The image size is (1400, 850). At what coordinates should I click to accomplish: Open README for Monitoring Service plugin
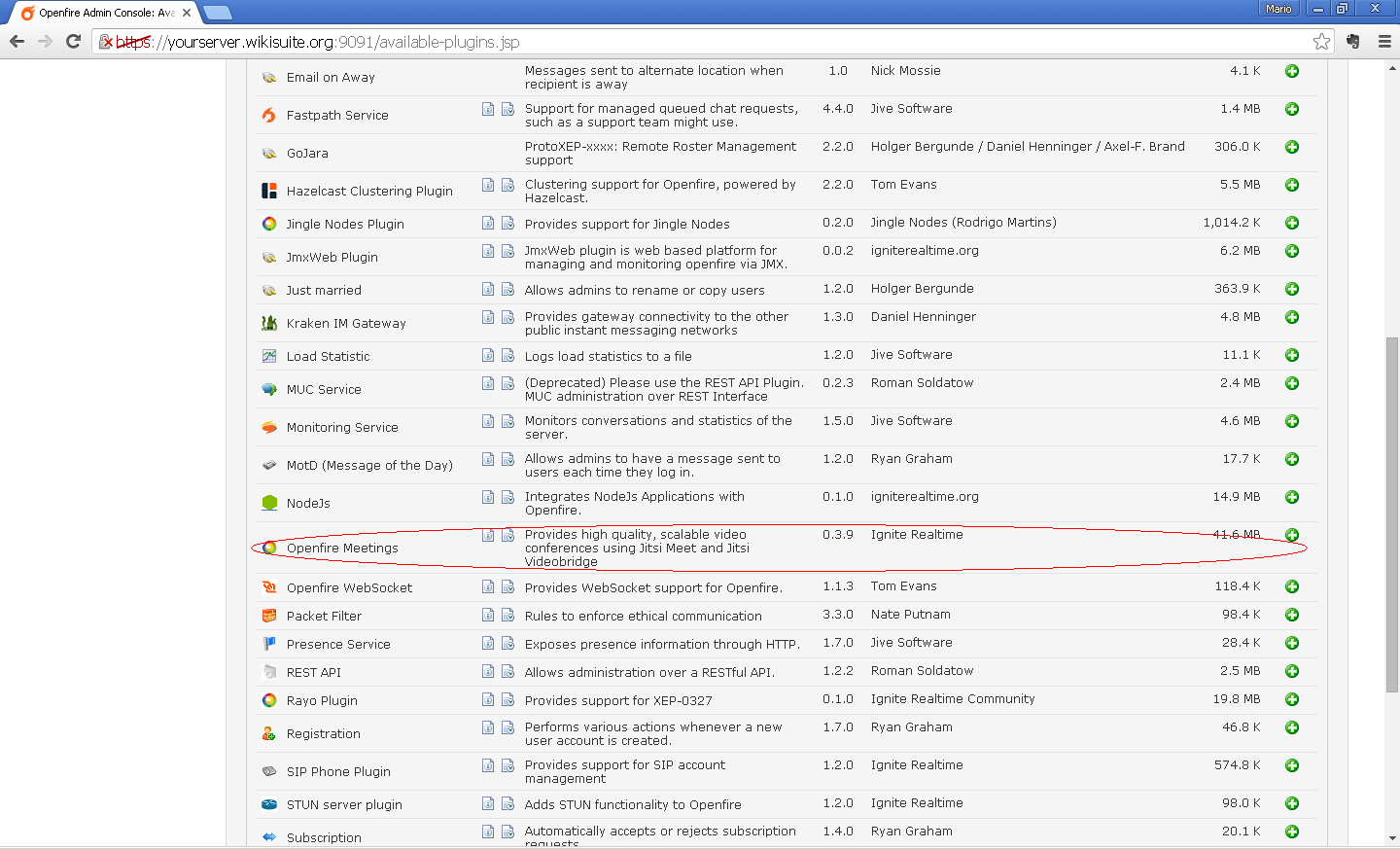[488, 421]
